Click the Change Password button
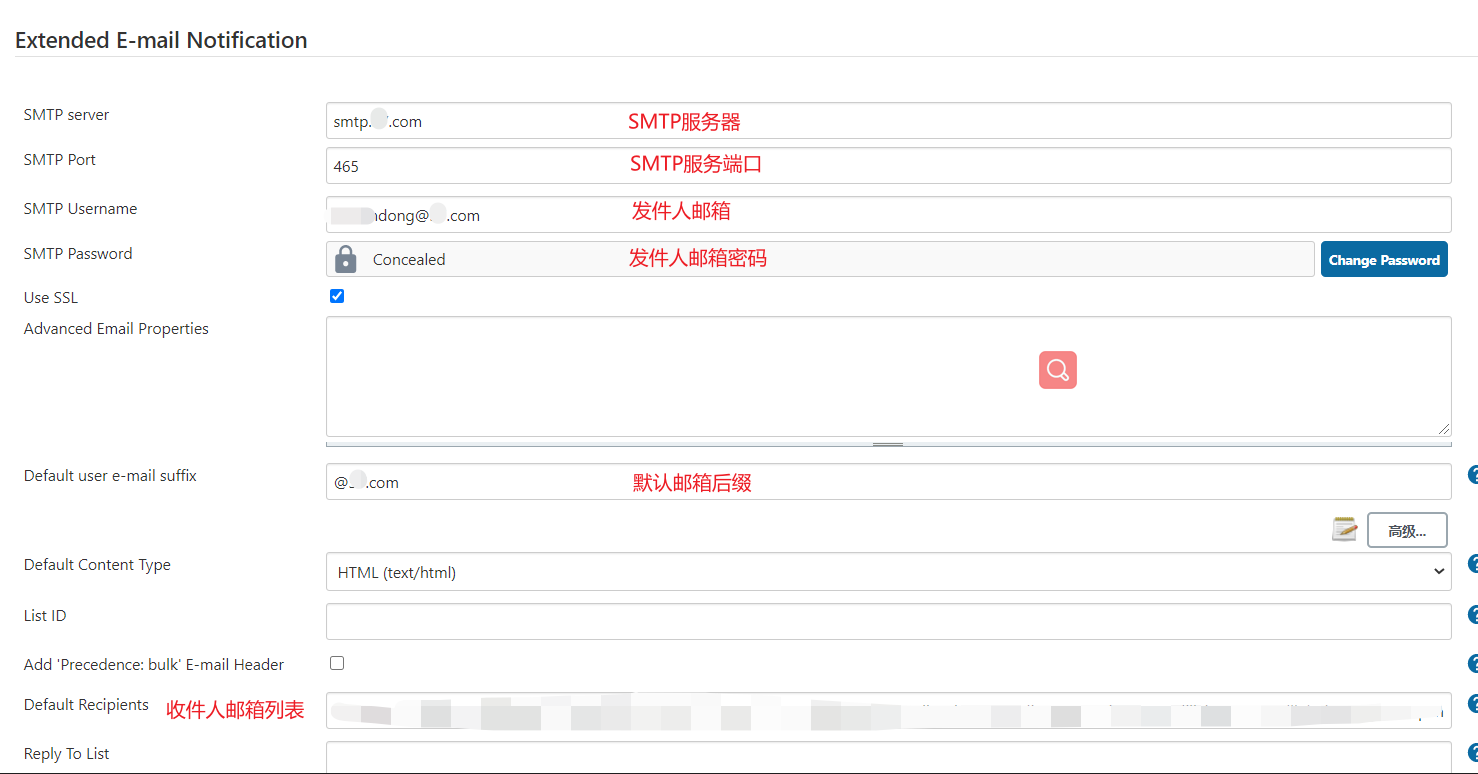The width and height of the screenshot is (1478, 774). (x=1384, y=259)
